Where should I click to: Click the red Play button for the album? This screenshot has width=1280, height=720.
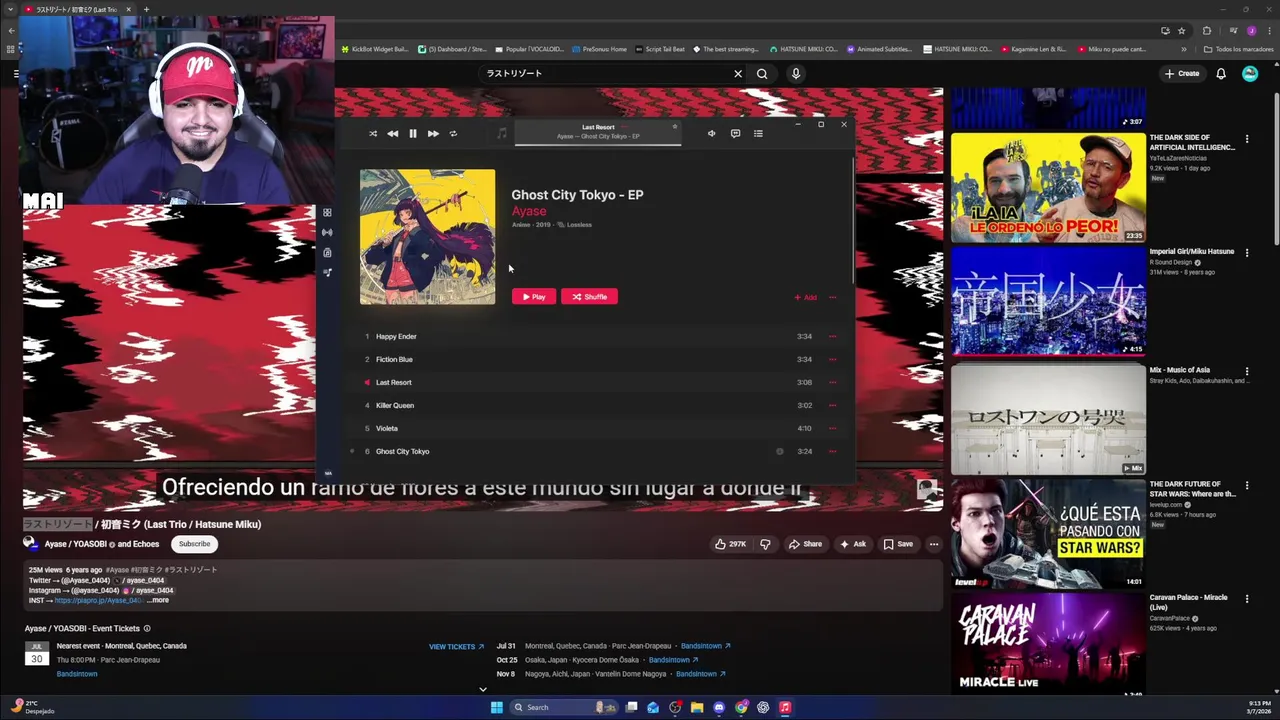(x=534, y=297)
